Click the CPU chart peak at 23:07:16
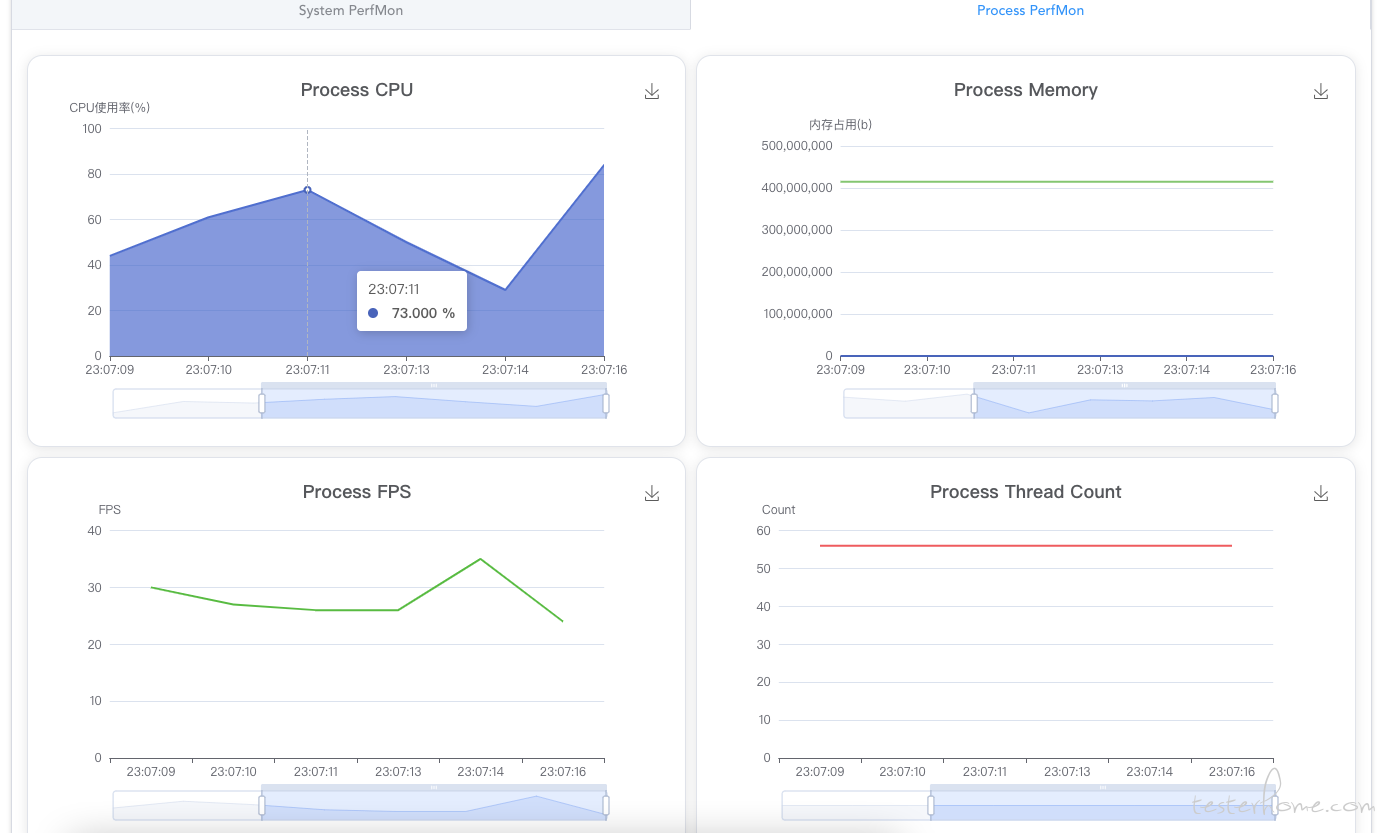 tap(603, 165)
